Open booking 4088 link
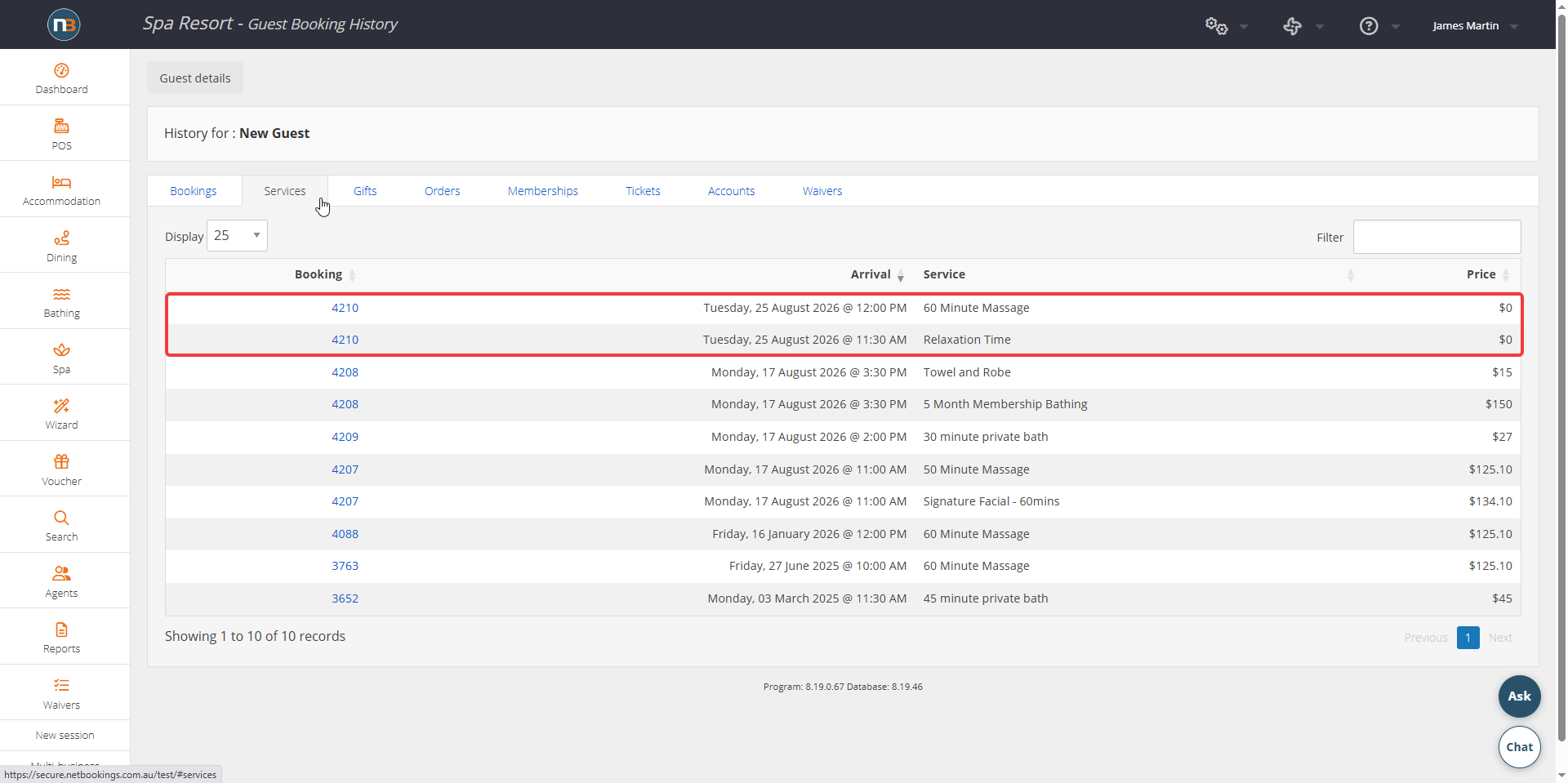 click(345, 534)
